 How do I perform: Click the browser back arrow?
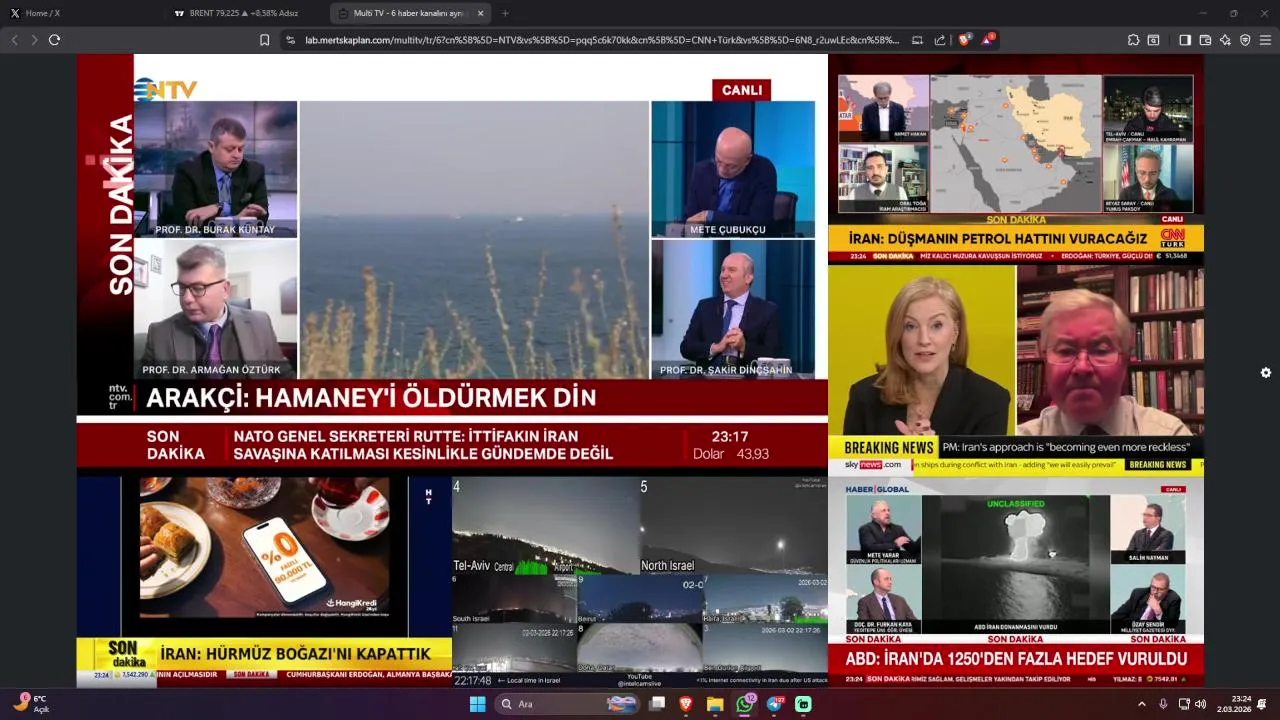point(14,40)
